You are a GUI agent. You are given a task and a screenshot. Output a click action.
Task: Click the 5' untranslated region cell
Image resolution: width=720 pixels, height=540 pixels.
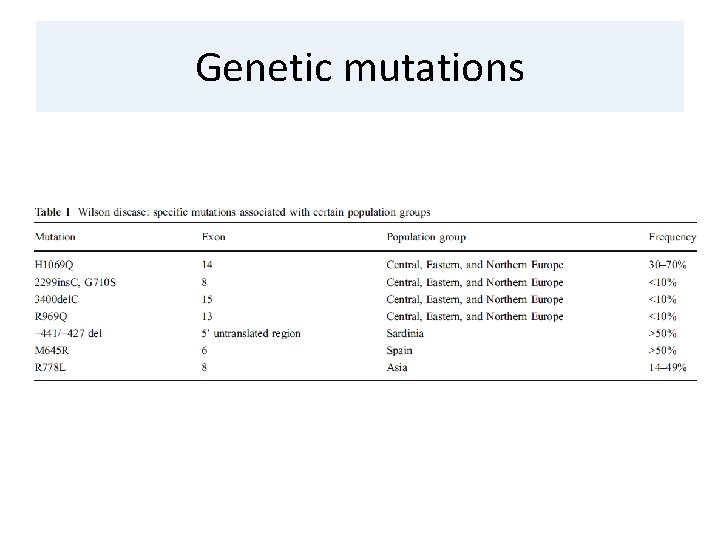[251, 333]
